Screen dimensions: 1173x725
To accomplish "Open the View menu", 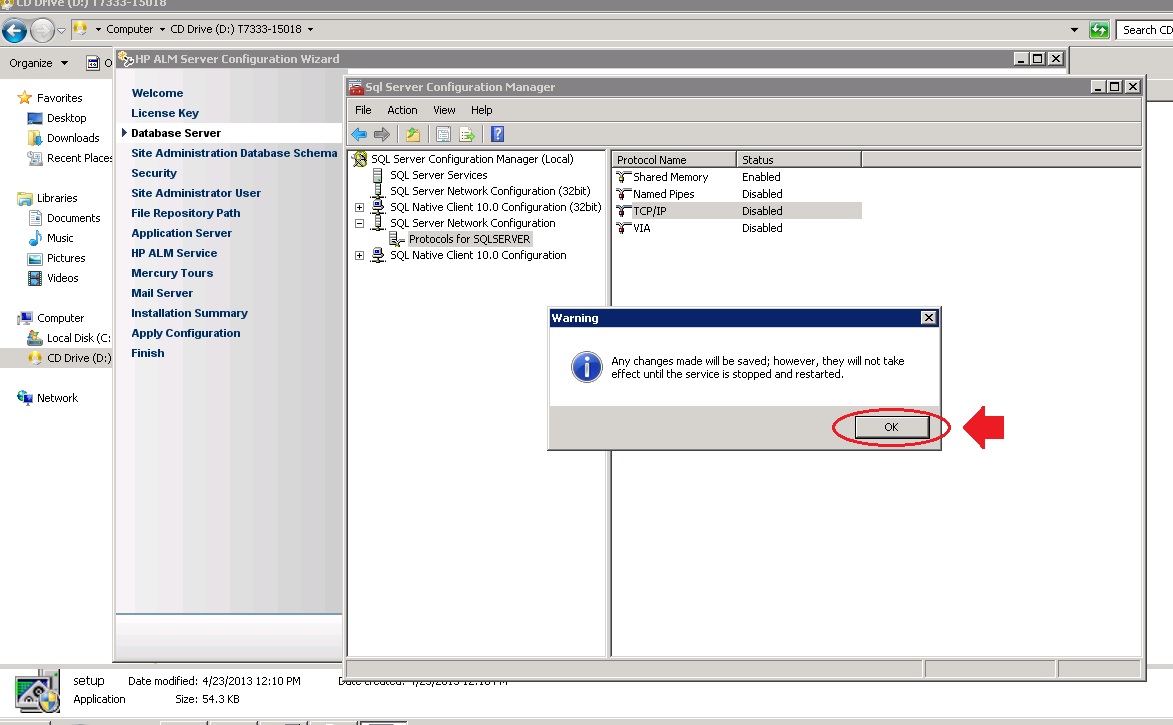I will [x=444, y=110].
